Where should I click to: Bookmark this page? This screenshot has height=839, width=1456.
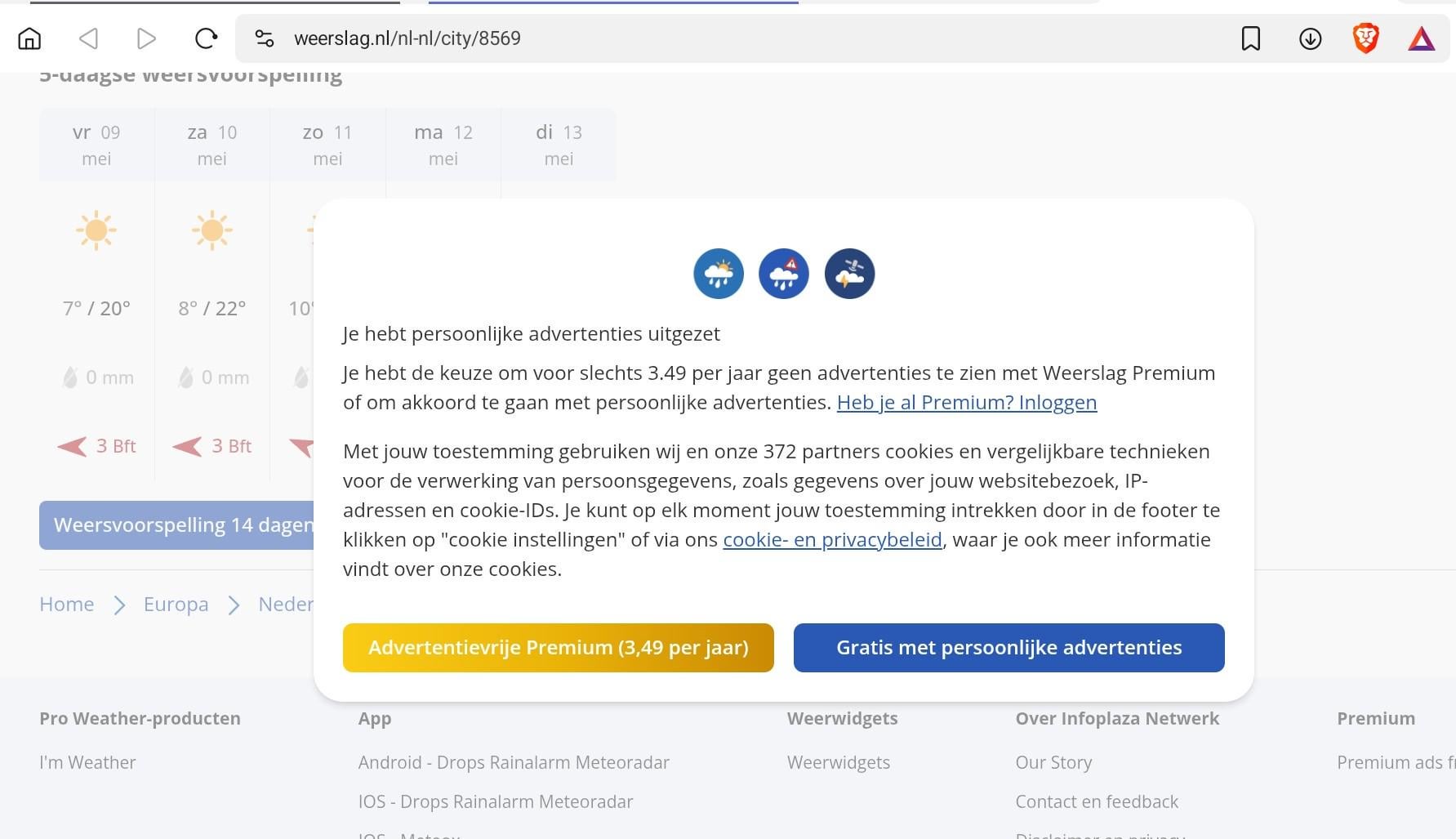[1250, 38]
